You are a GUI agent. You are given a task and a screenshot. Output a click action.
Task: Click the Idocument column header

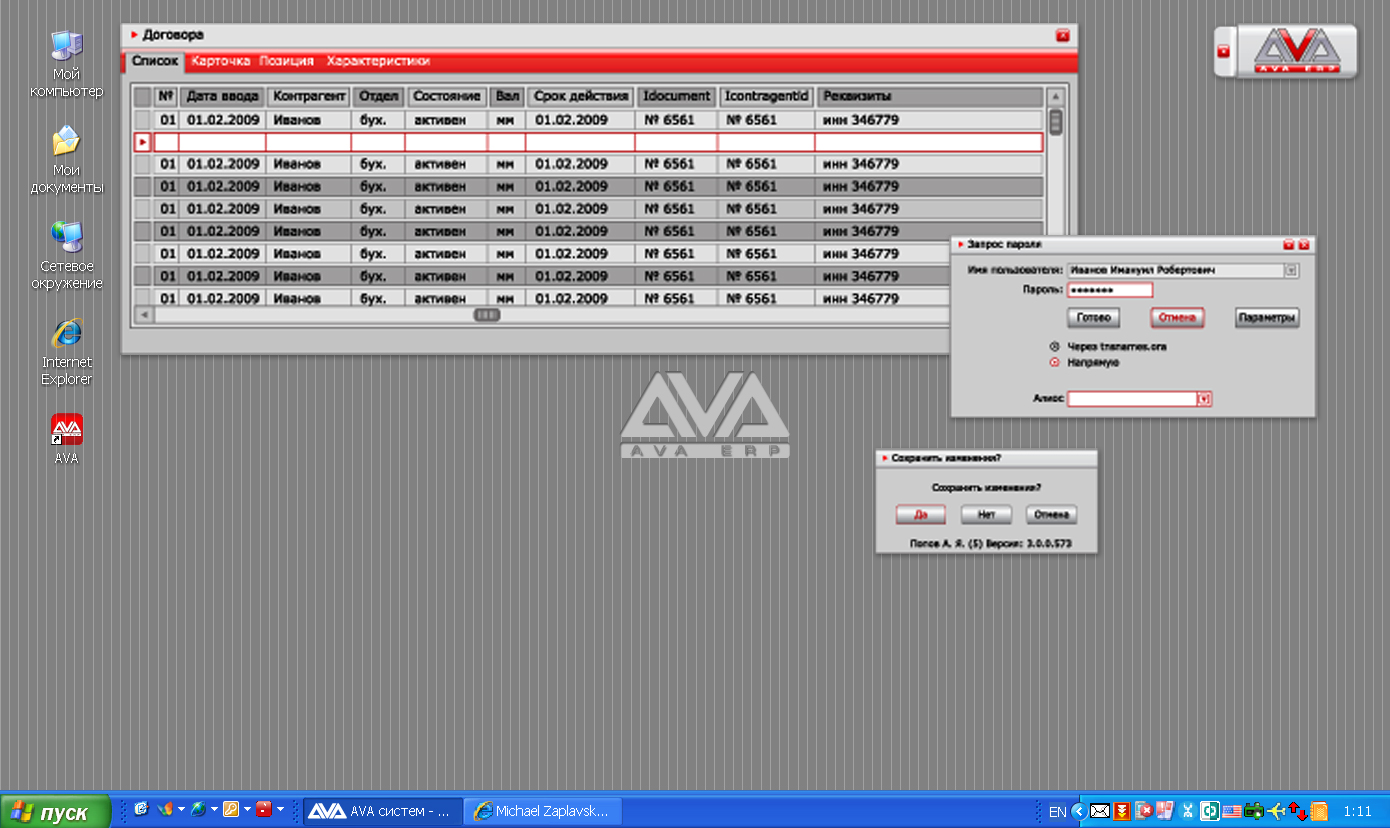pos(677,97)
